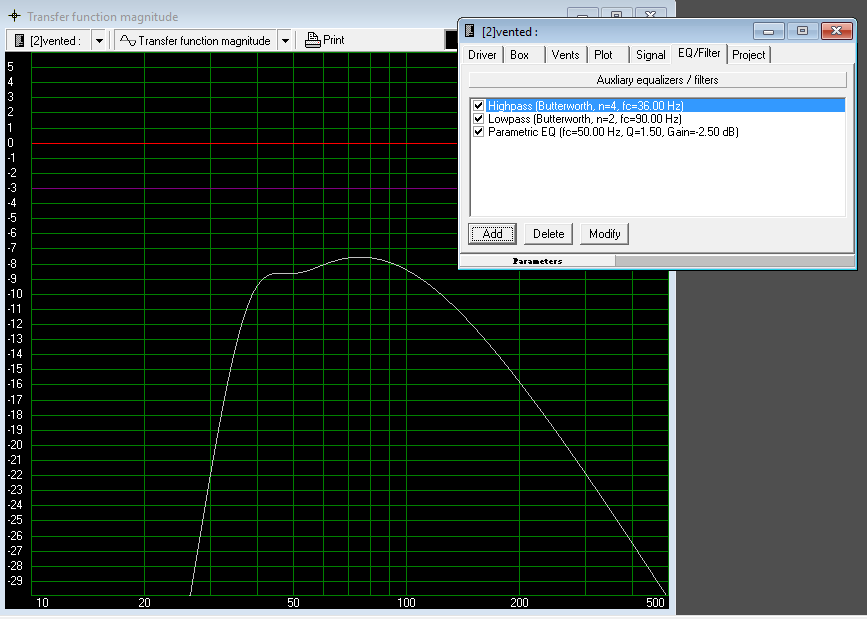Toggle the Parametric EQ filter checkbox
The height and width of the screenshot is (619, 867).
click(479, 131)
